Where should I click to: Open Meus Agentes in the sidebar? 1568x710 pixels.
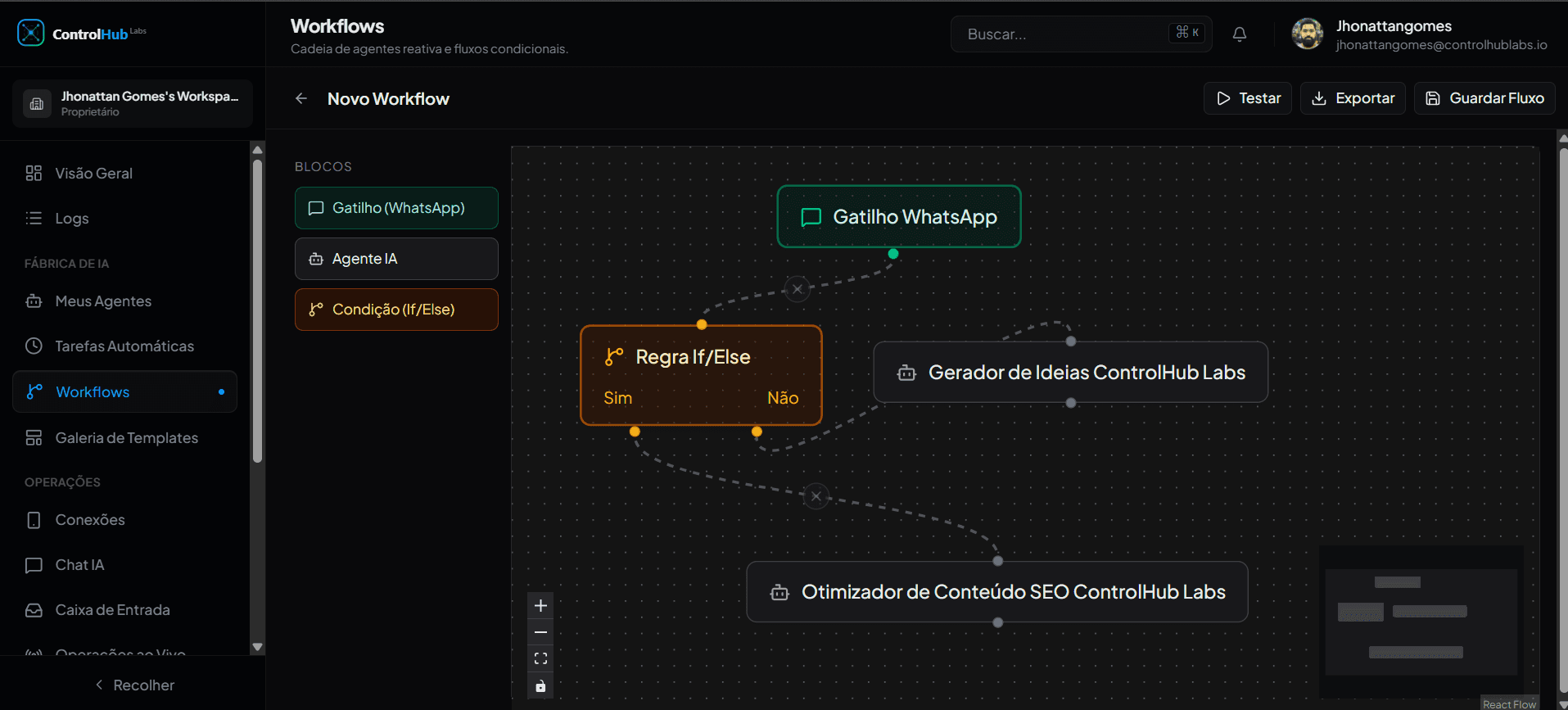(x=124, y=301)
